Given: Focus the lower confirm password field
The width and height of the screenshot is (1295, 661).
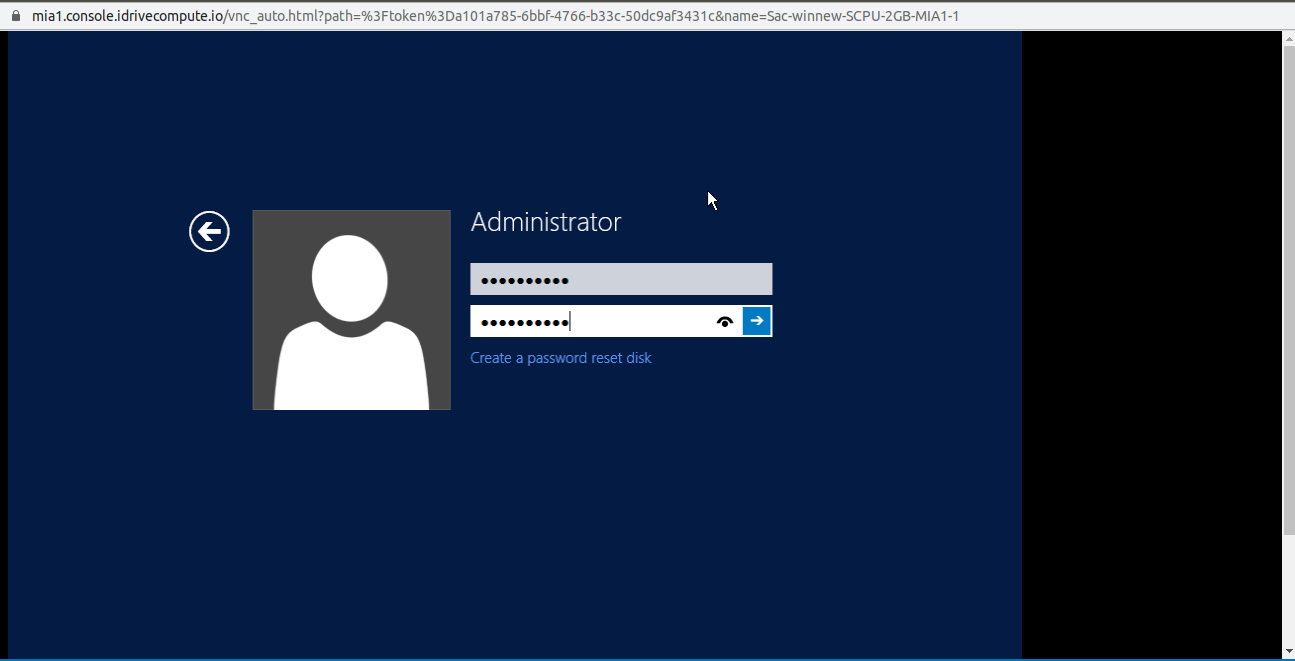Looking at the screenshot, I should click(592, 321).
